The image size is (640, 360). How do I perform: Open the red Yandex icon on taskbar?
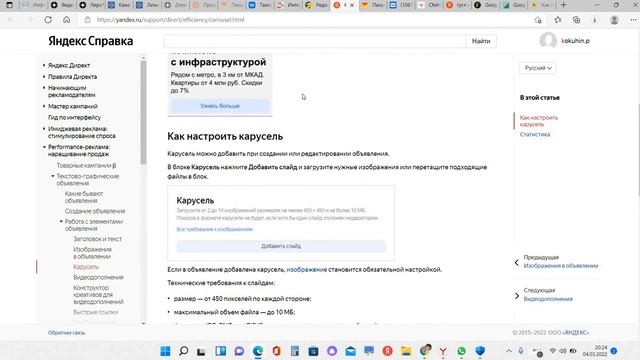(x=387, y=351)
